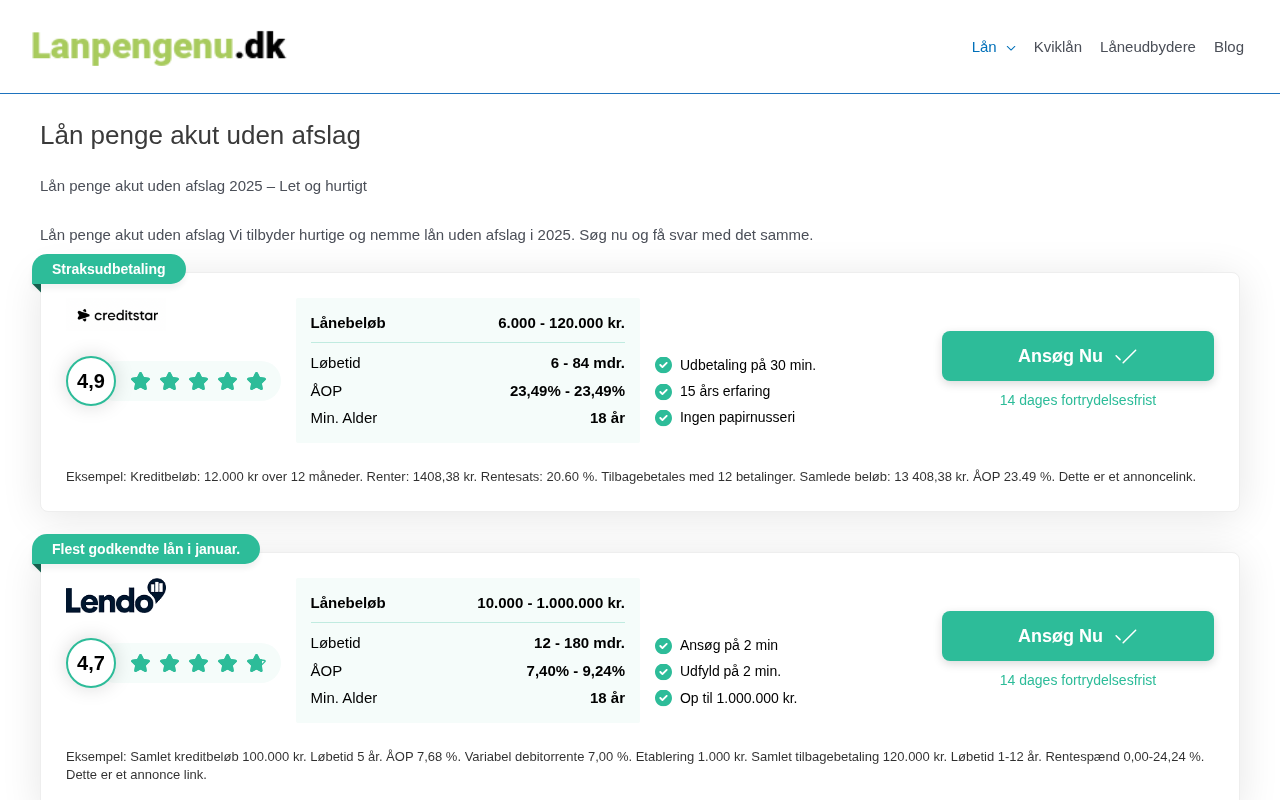Click the 4,7 rating badge for Lendo
The width and height of the screenshot is (1280, 800).
pos(91,663)
